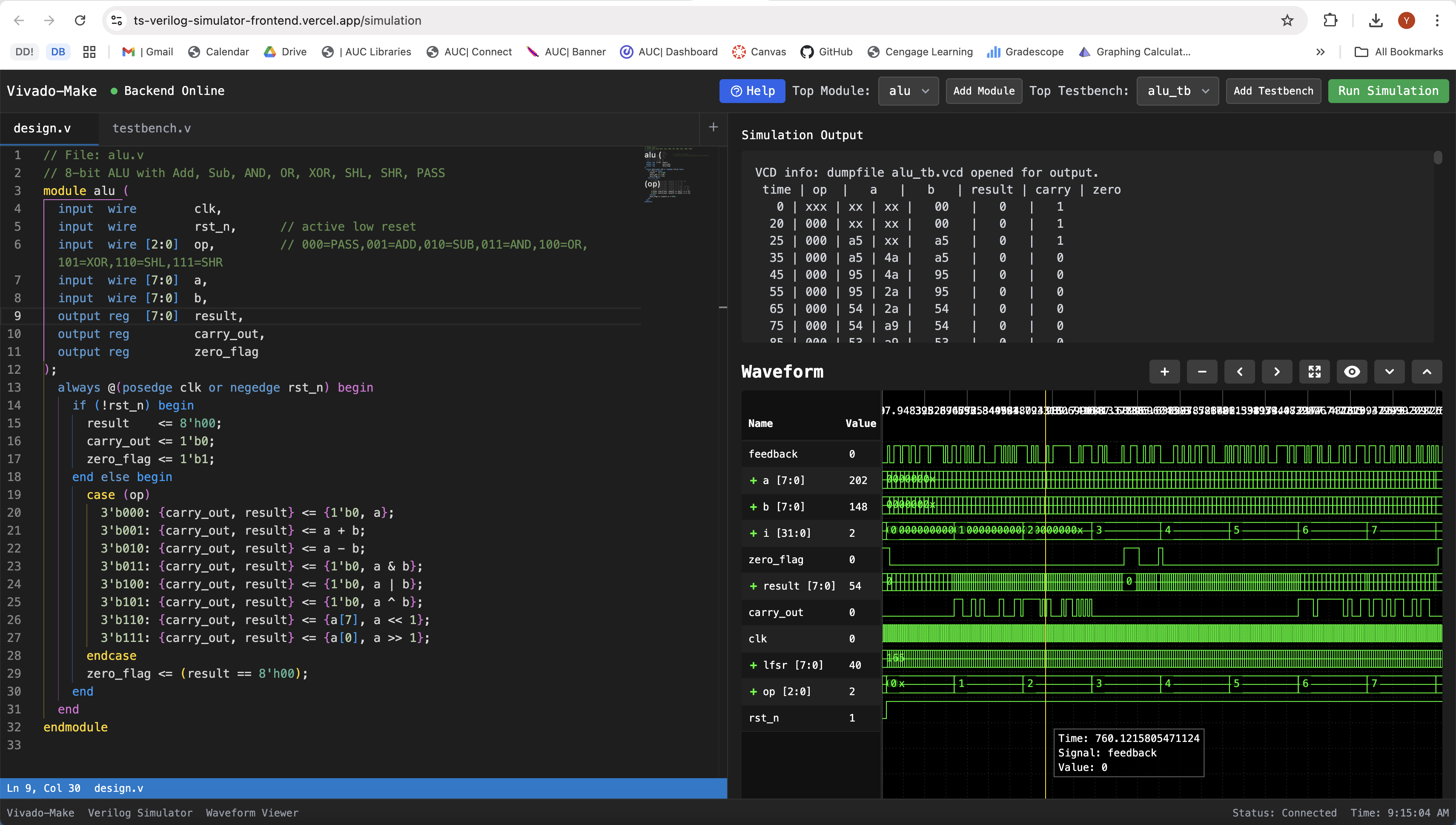The image size is (1456, 825).
Task: Click 'Waveform Viewer' footer text
Action: click(252, 813)
